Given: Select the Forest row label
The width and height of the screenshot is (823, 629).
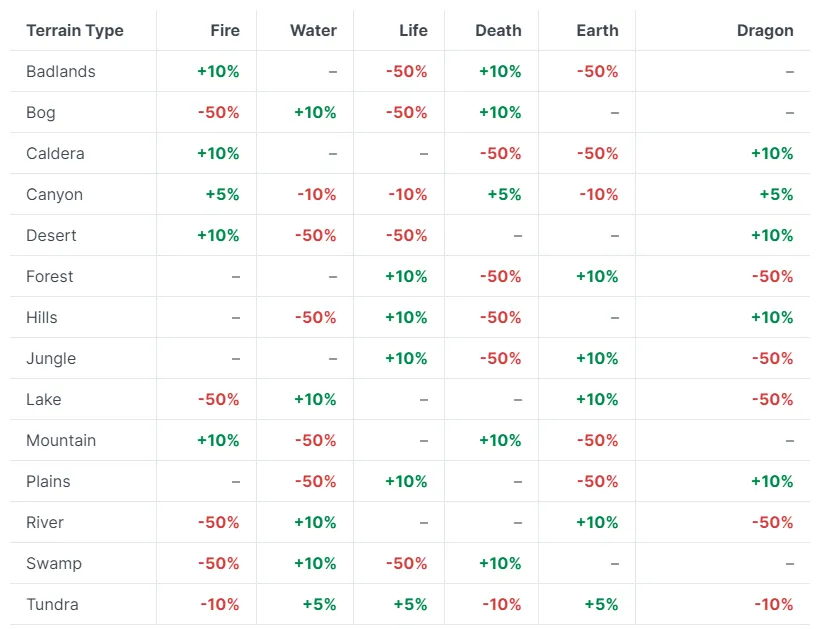Looking at the screenshot, I should [x=50, y=276].
